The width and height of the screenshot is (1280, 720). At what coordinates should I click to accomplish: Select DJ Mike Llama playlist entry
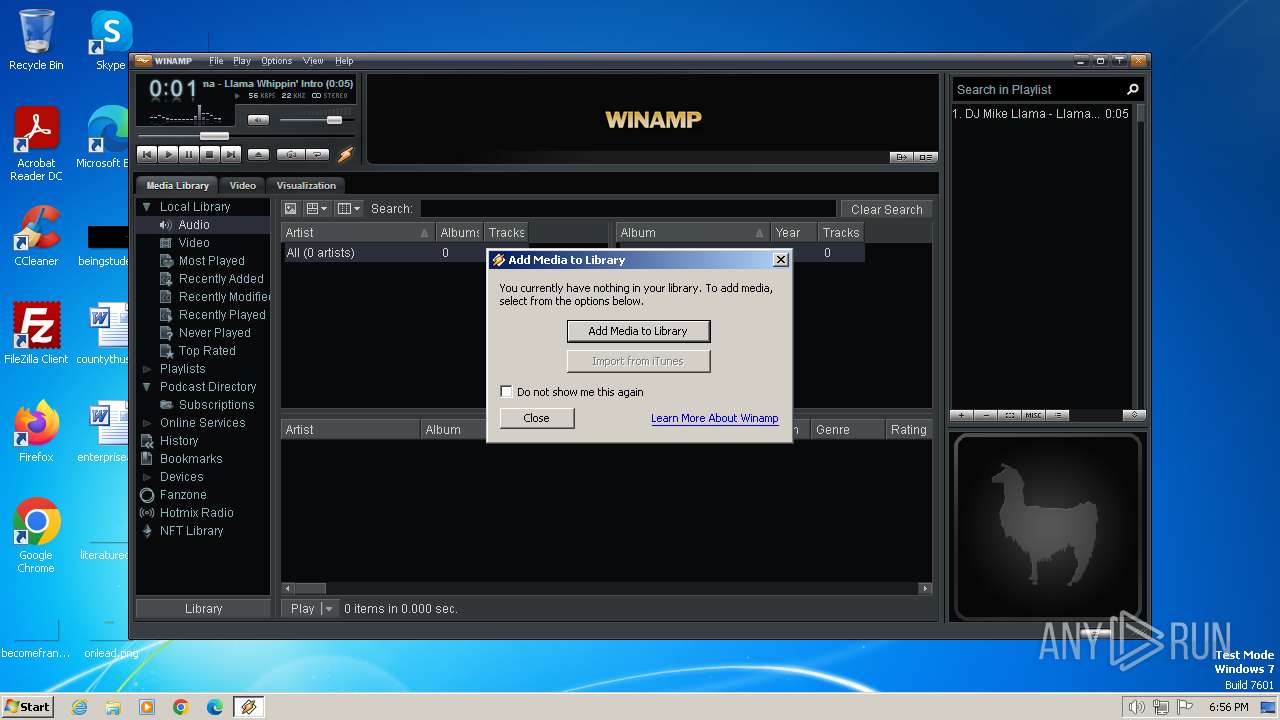(1040, 114)
